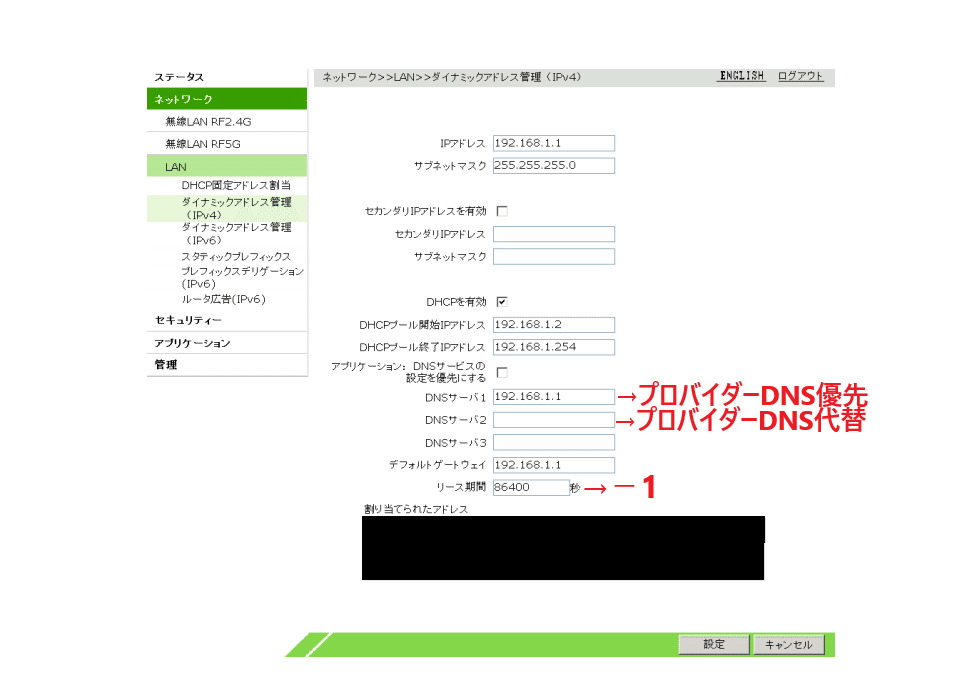Click DHCPプール開始IPアドレス field

[553, 324]
